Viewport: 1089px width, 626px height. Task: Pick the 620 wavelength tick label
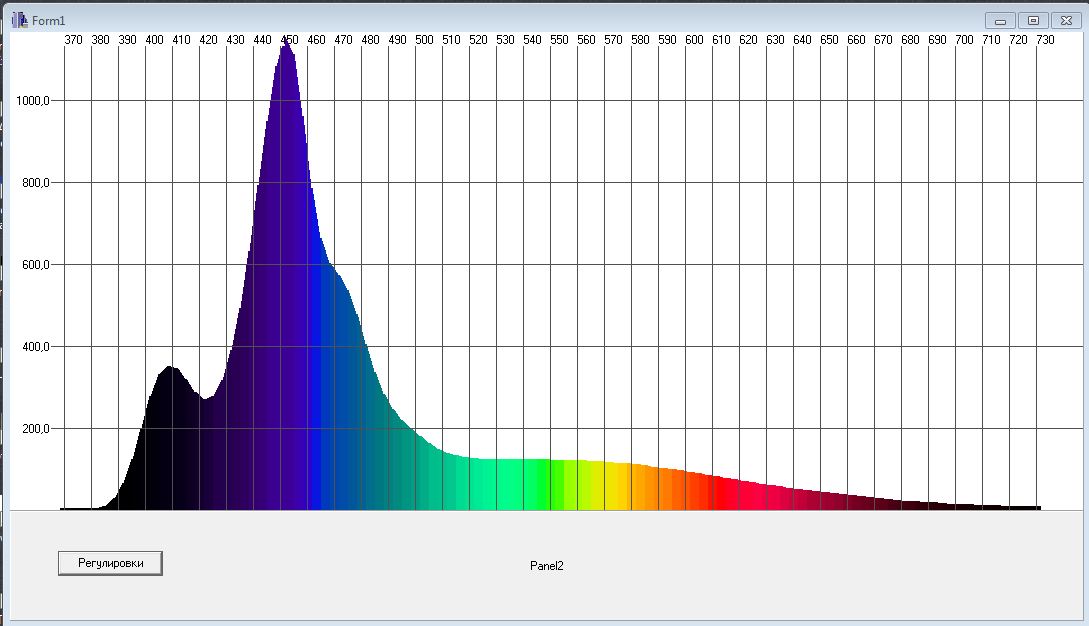click(x=749, y=40)
